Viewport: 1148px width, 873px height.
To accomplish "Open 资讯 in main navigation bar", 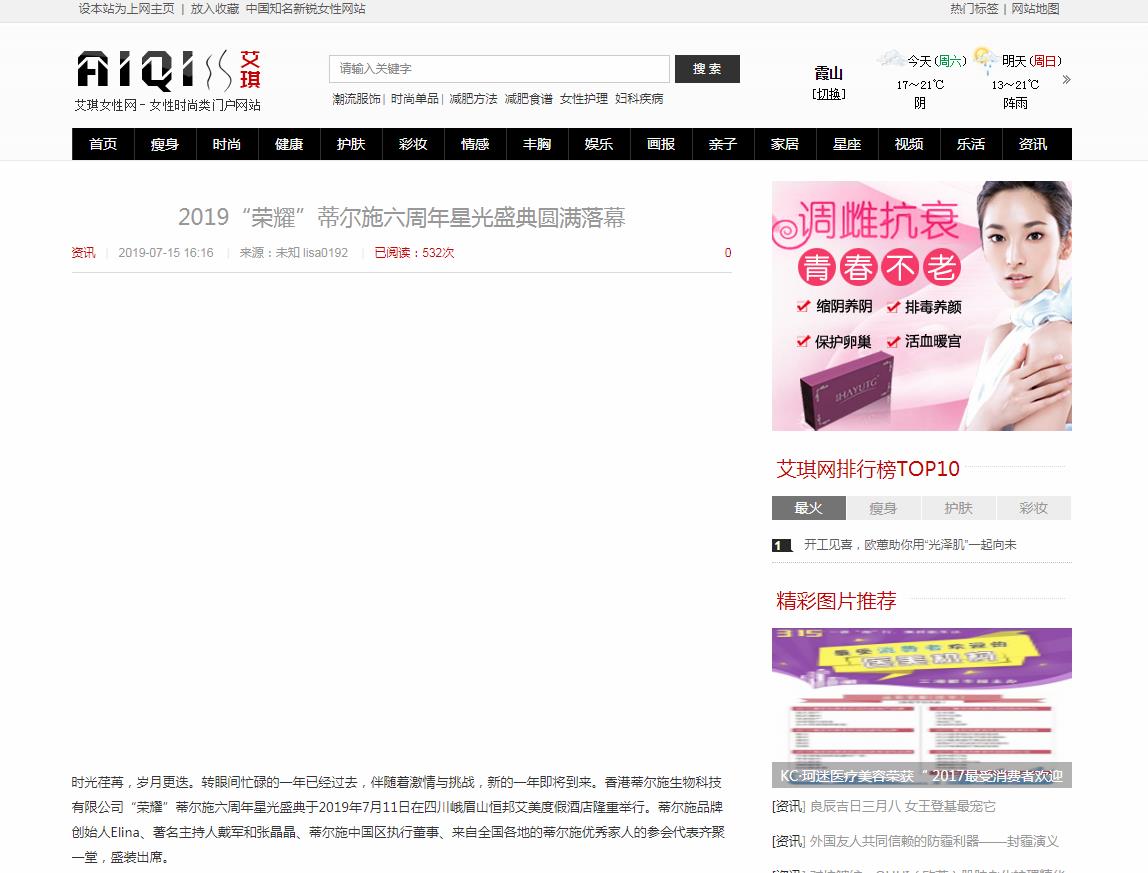I will [x=1033, y=144].
